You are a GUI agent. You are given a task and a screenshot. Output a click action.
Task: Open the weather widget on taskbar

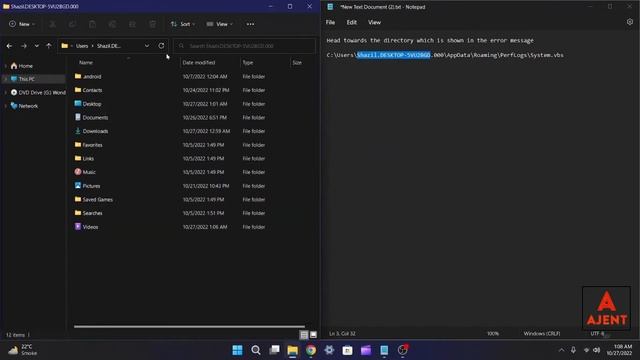click(x=23, y=350)
